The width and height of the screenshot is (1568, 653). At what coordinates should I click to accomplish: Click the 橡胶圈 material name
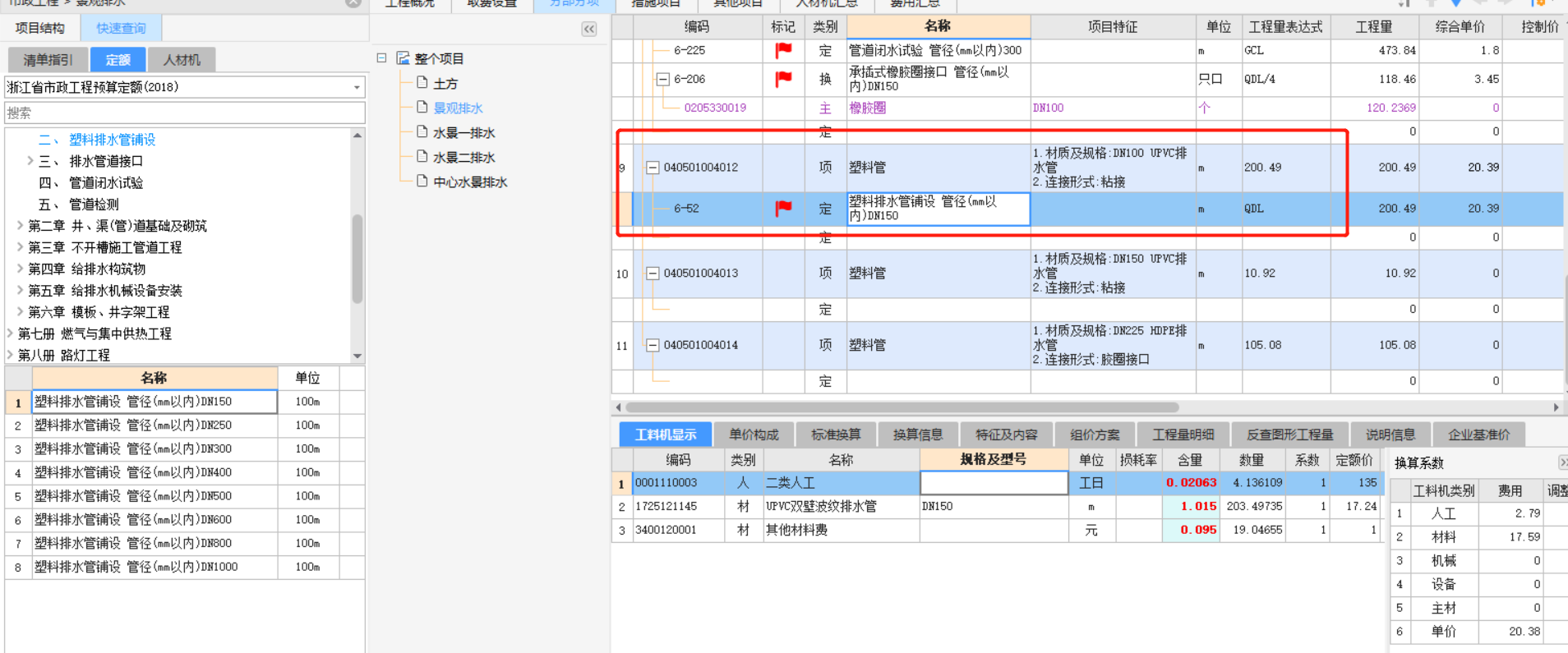click(868, 108)
